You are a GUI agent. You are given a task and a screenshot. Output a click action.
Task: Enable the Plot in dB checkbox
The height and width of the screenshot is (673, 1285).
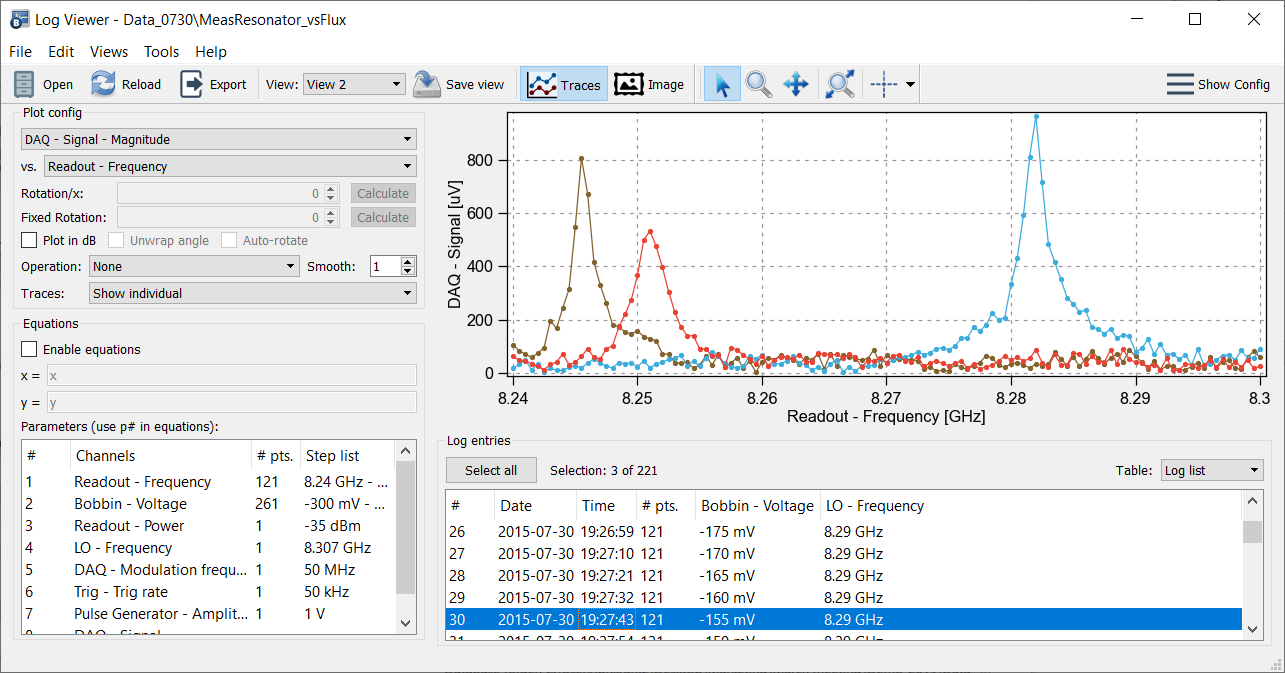(29, 241)
